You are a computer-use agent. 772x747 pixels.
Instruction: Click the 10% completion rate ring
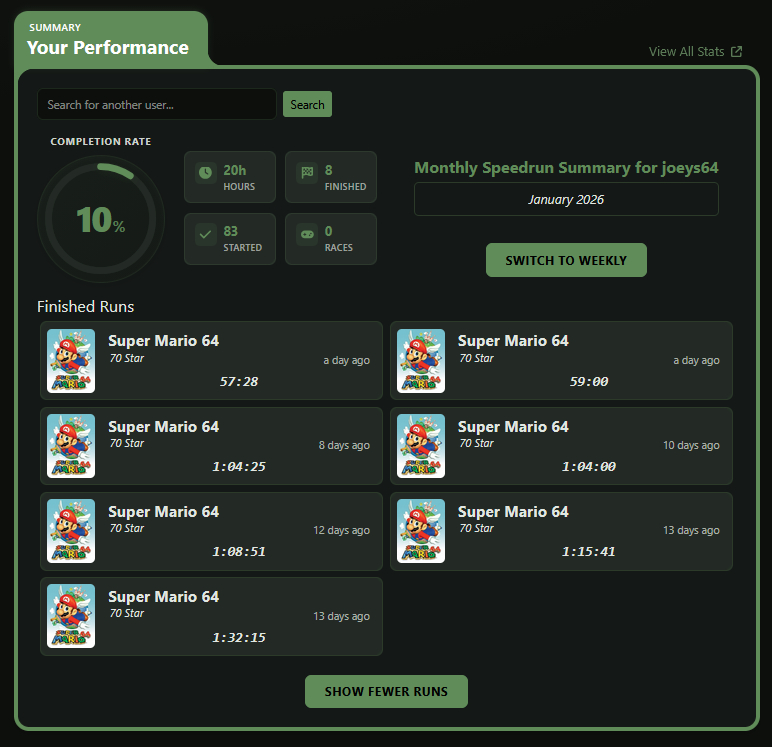pyautogui.click(x=101, y=219)
